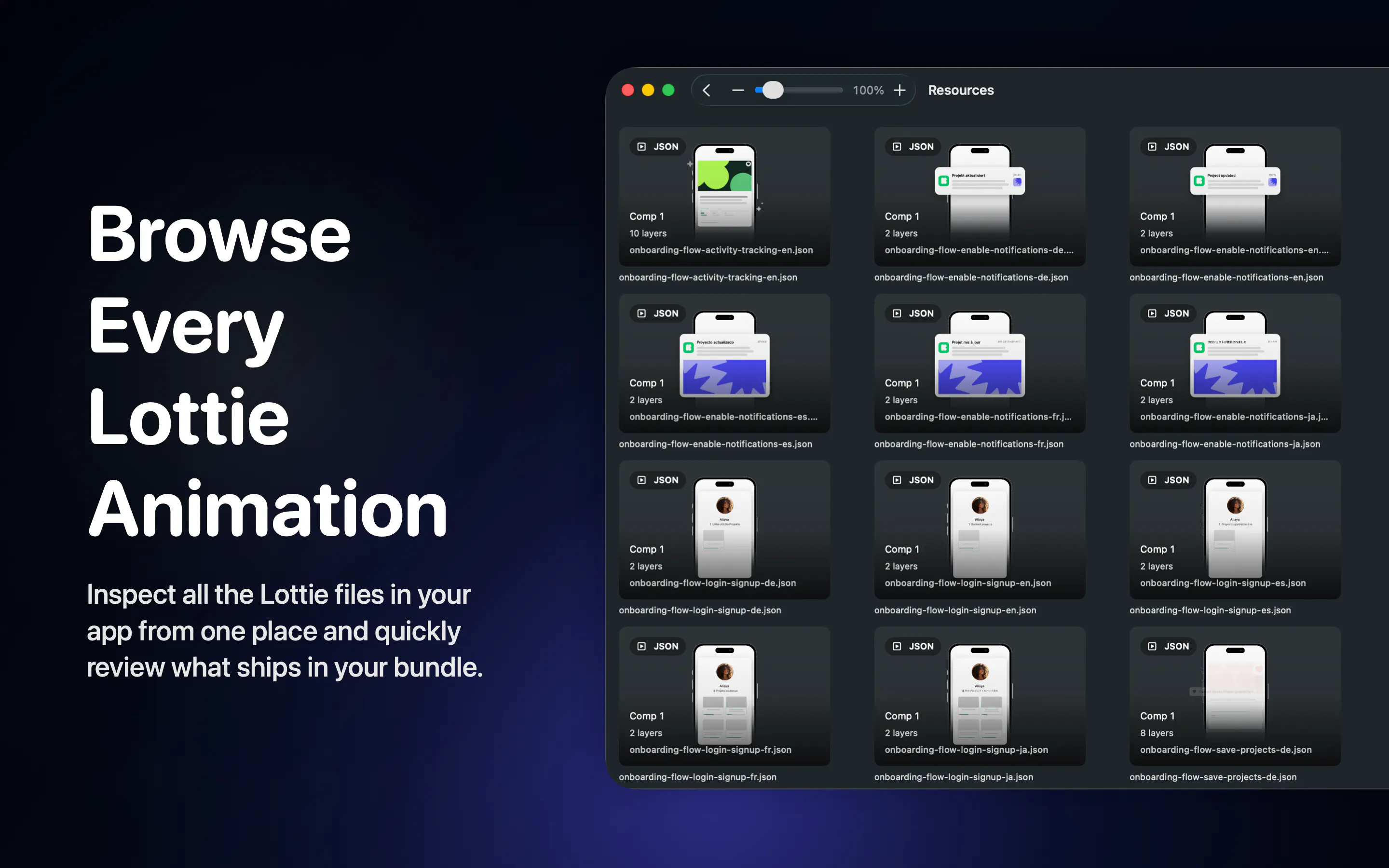This screenshot has width=1389, height=868.
Task: Click 'Comp 1' on the activity-tracking-en card
Action: pos(647,217)
